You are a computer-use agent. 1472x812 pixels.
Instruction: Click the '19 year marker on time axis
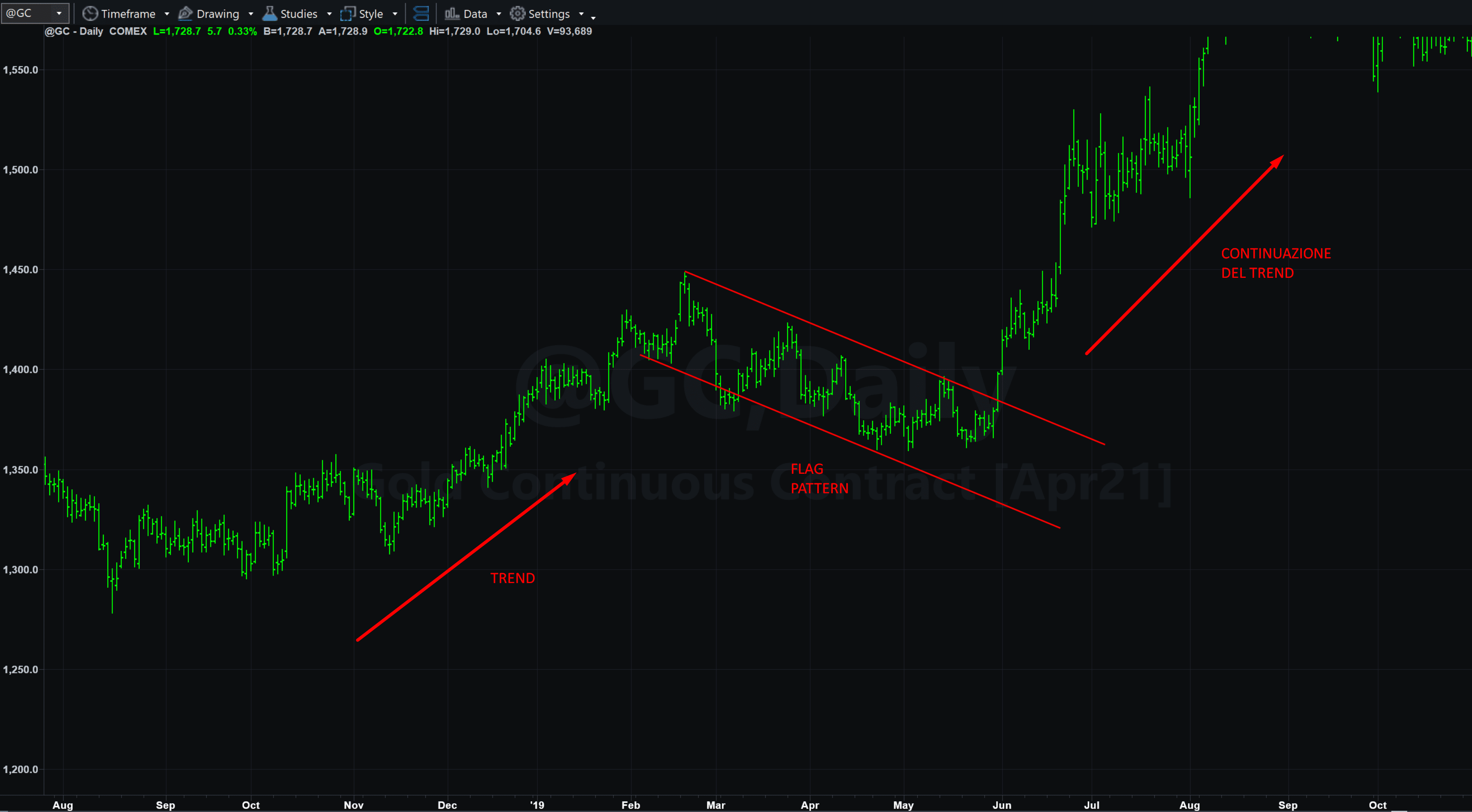[537, 804]
